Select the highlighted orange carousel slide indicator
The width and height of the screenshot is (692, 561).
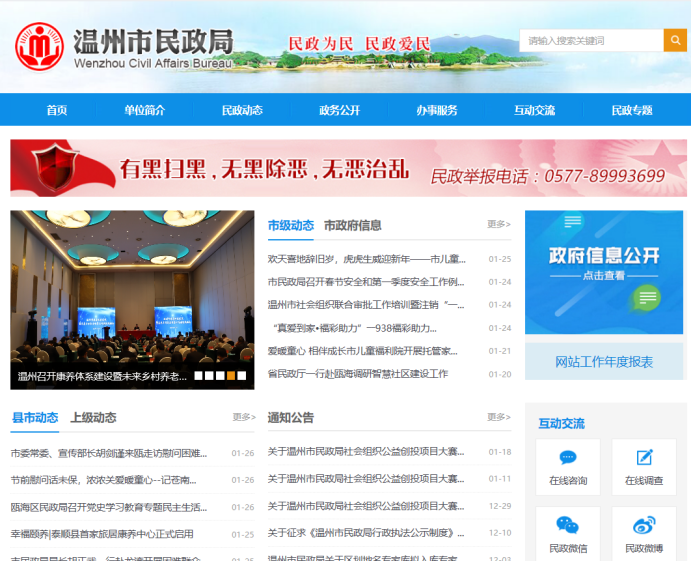click(231, 376)
